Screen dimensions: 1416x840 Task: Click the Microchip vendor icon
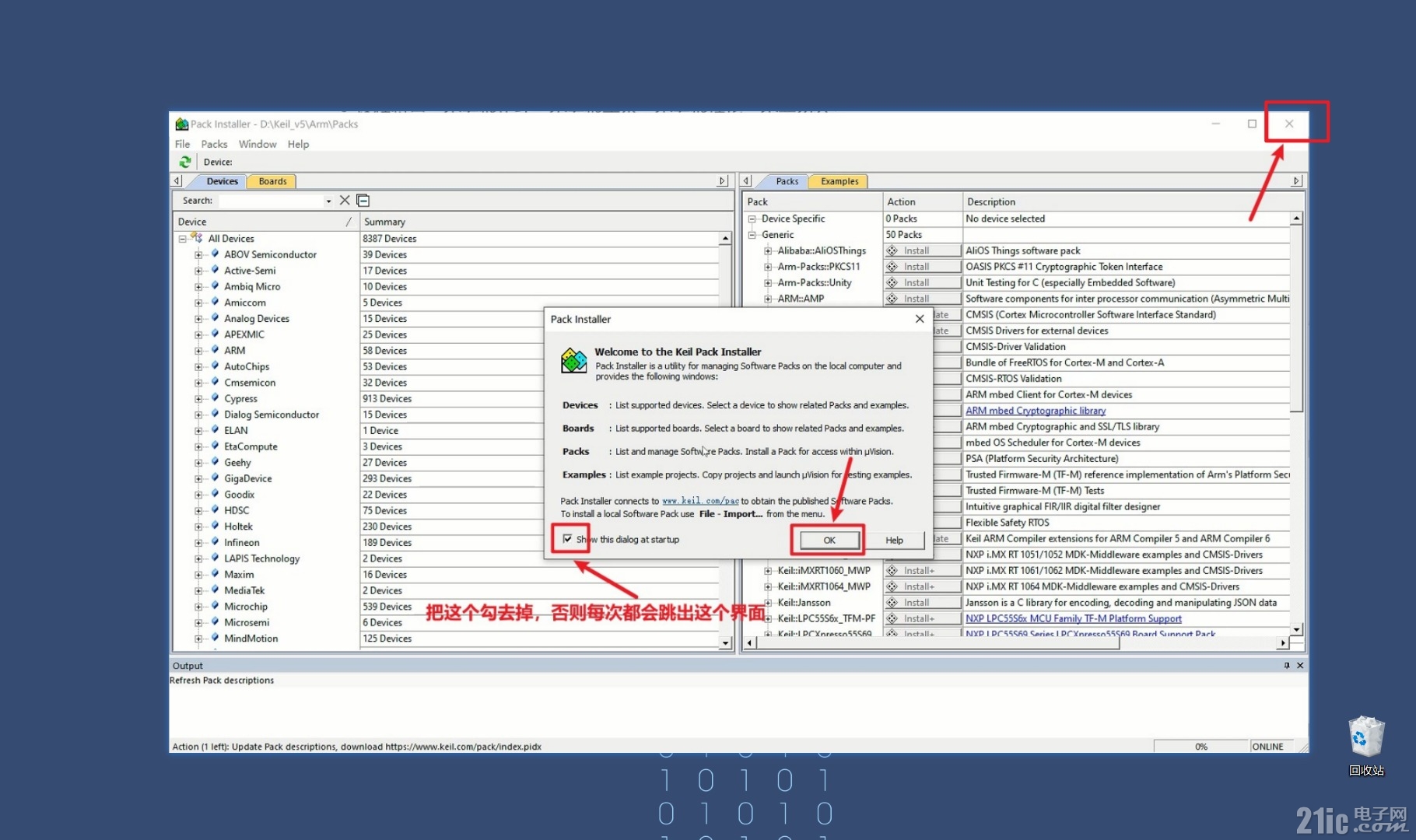pyautogui.click(x=216, y=606)
